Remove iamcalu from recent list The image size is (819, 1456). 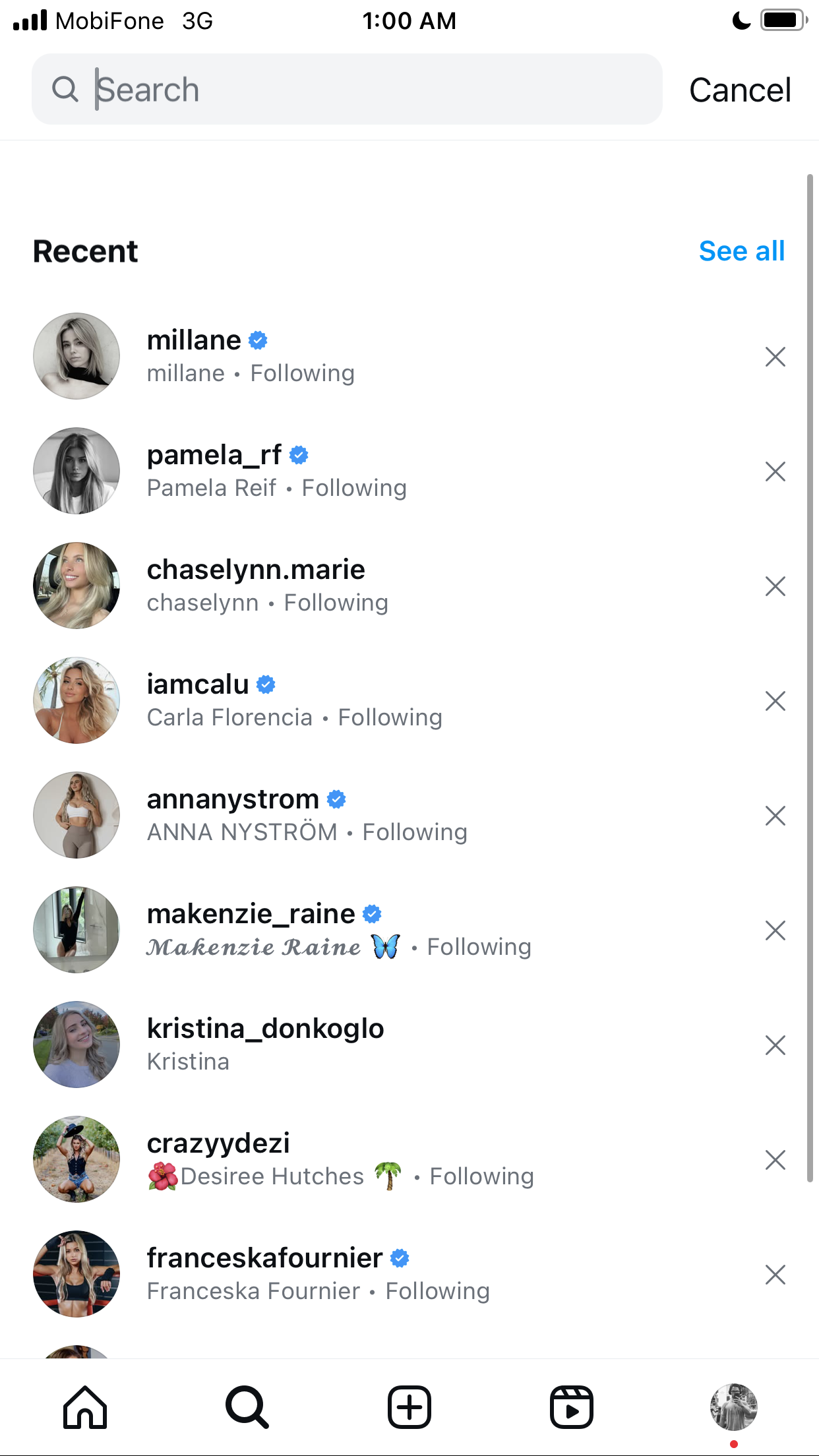[775, 701]
